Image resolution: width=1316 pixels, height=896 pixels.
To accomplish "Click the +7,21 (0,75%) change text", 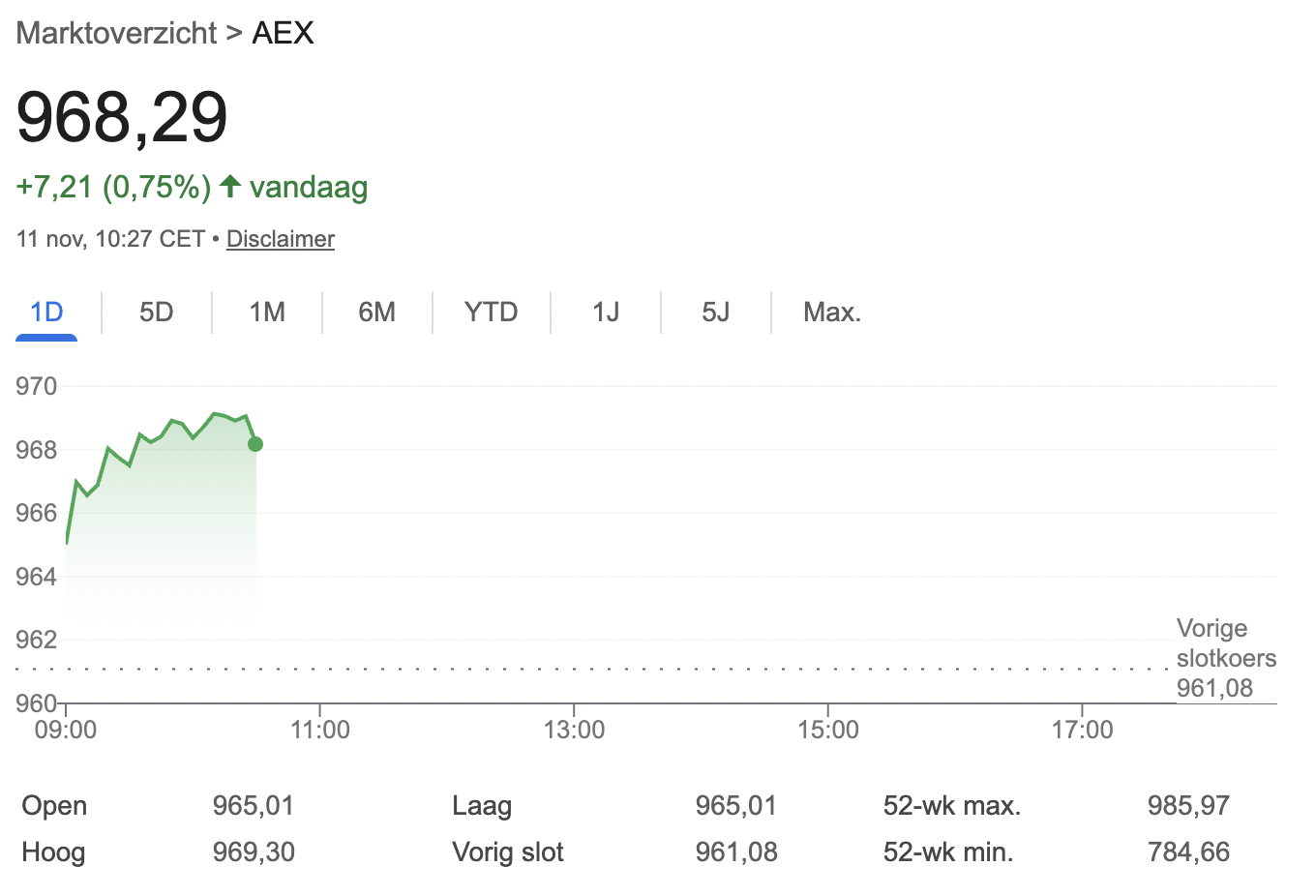I will click(112, 187).
